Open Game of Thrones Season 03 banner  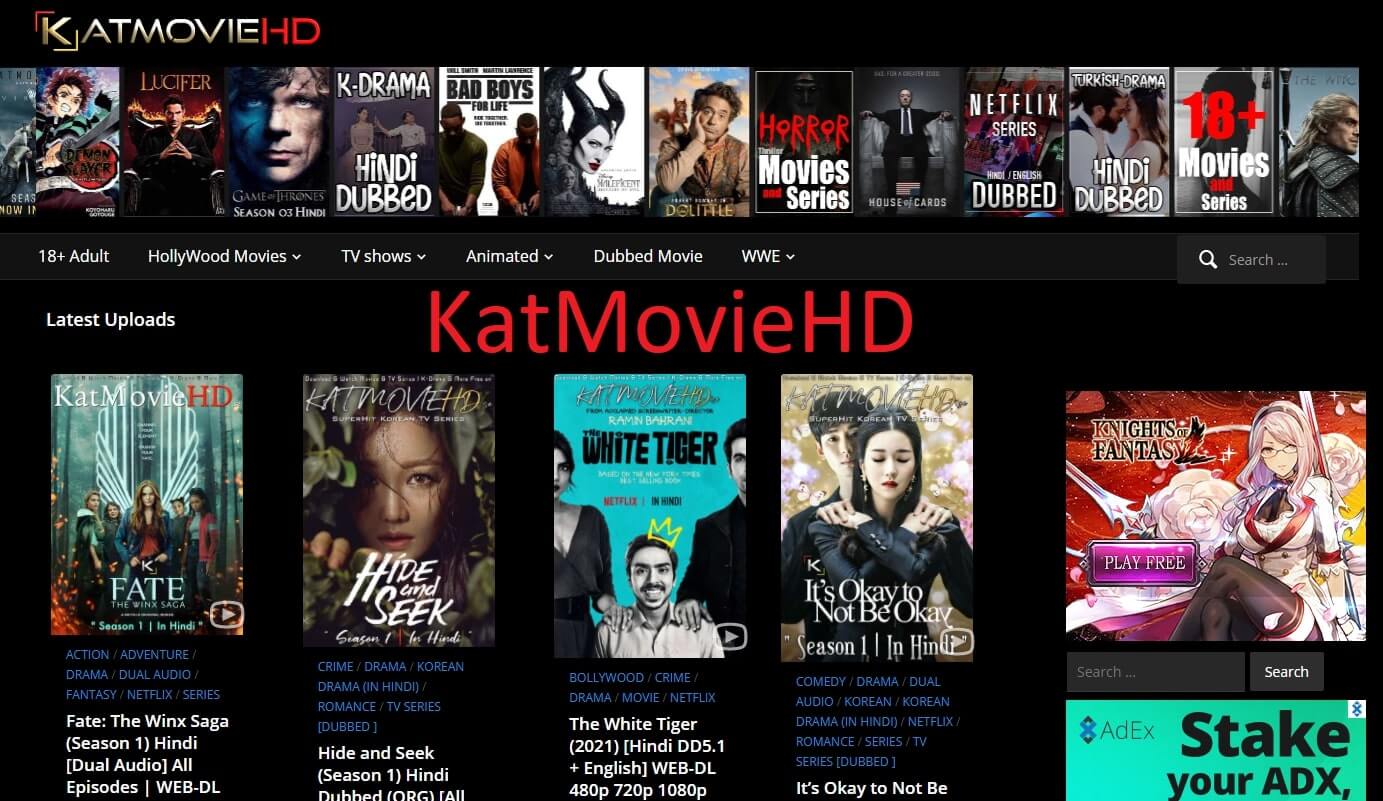(x=279, y=141)
